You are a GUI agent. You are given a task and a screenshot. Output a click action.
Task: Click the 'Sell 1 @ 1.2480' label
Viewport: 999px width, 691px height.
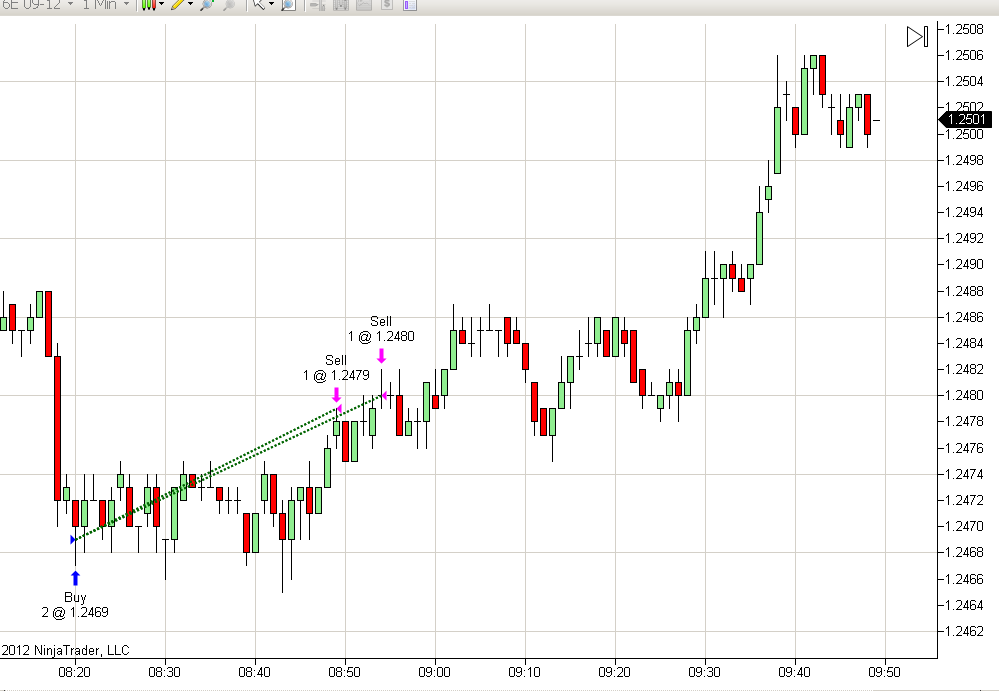tap(381, 329)
